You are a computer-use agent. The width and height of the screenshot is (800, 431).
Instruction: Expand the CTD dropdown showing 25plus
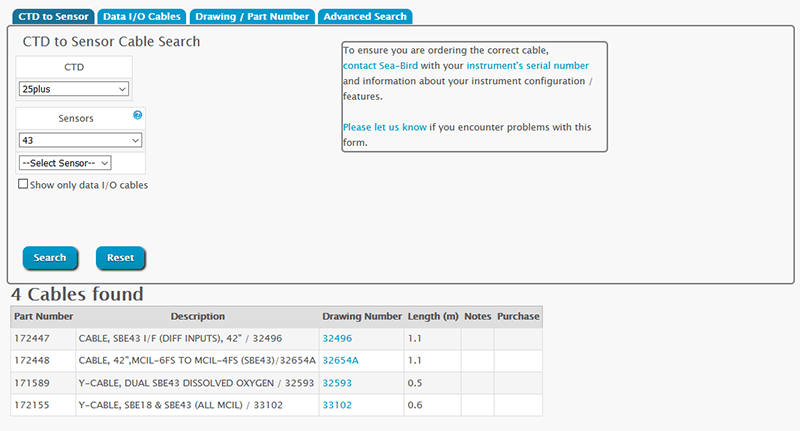pyautogui.click(x=73, y=89)
